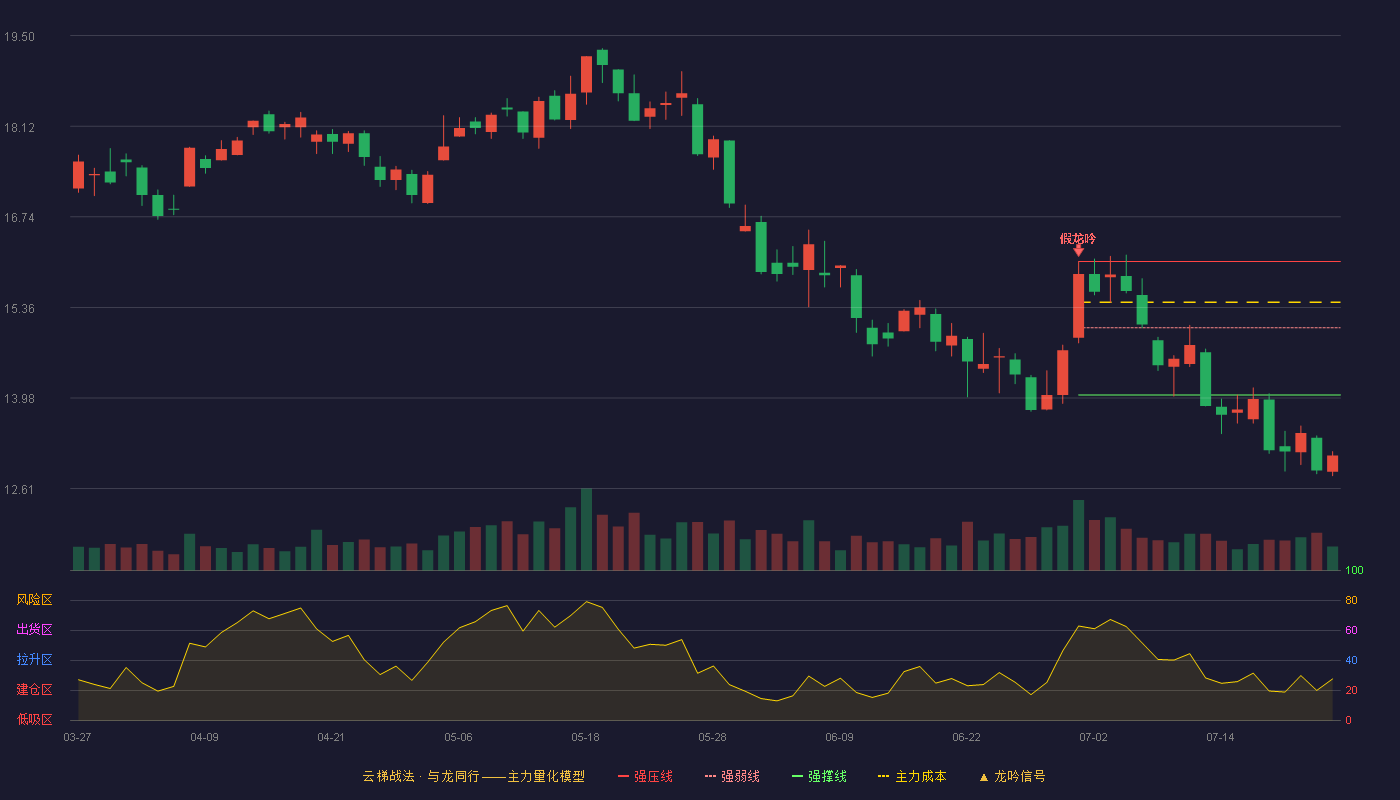Click the 建仓区 zone label

34,690
